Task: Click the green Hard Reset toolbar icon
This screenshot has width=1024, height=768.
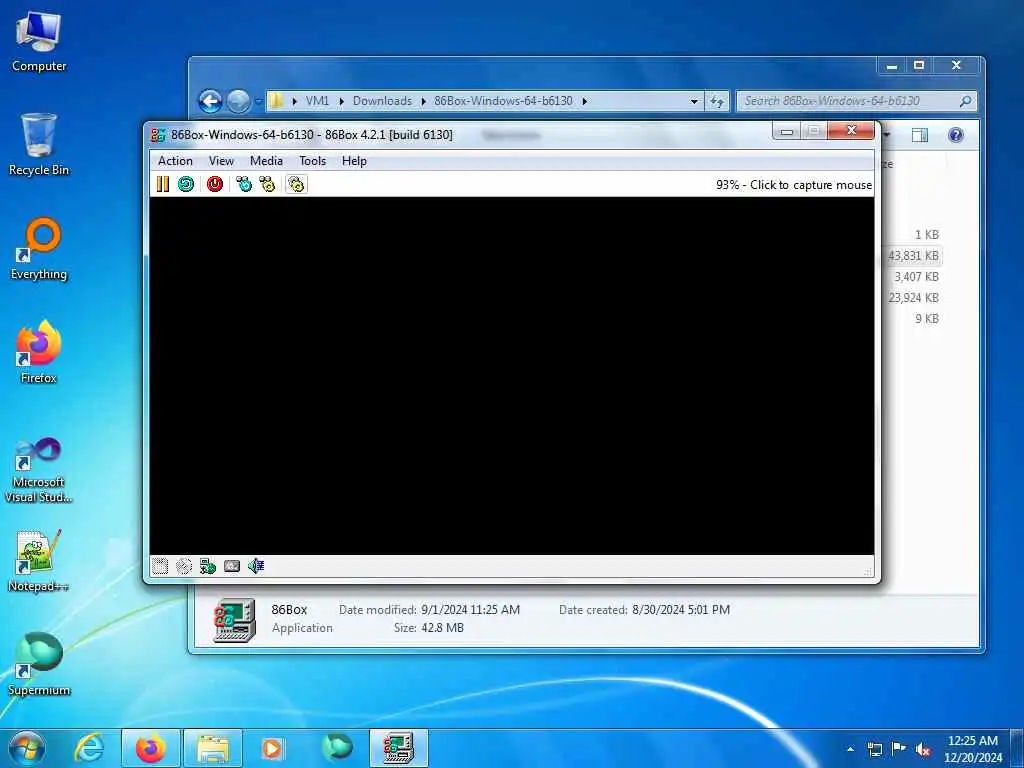Action: tap(186, 184)
